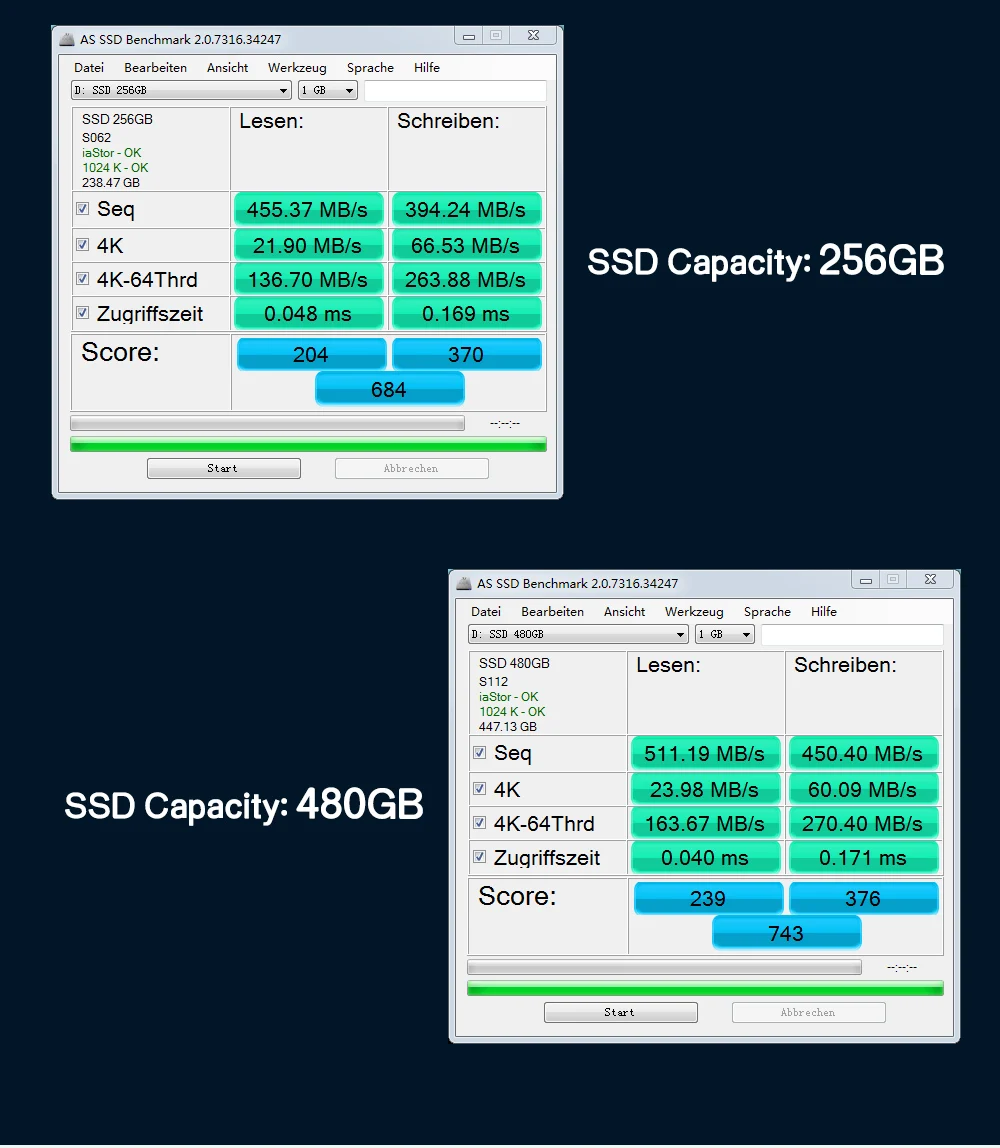Click the AS SSD app icon in the 256GB window title bar
This screenshot has height=1148, width=1000.
66,37
